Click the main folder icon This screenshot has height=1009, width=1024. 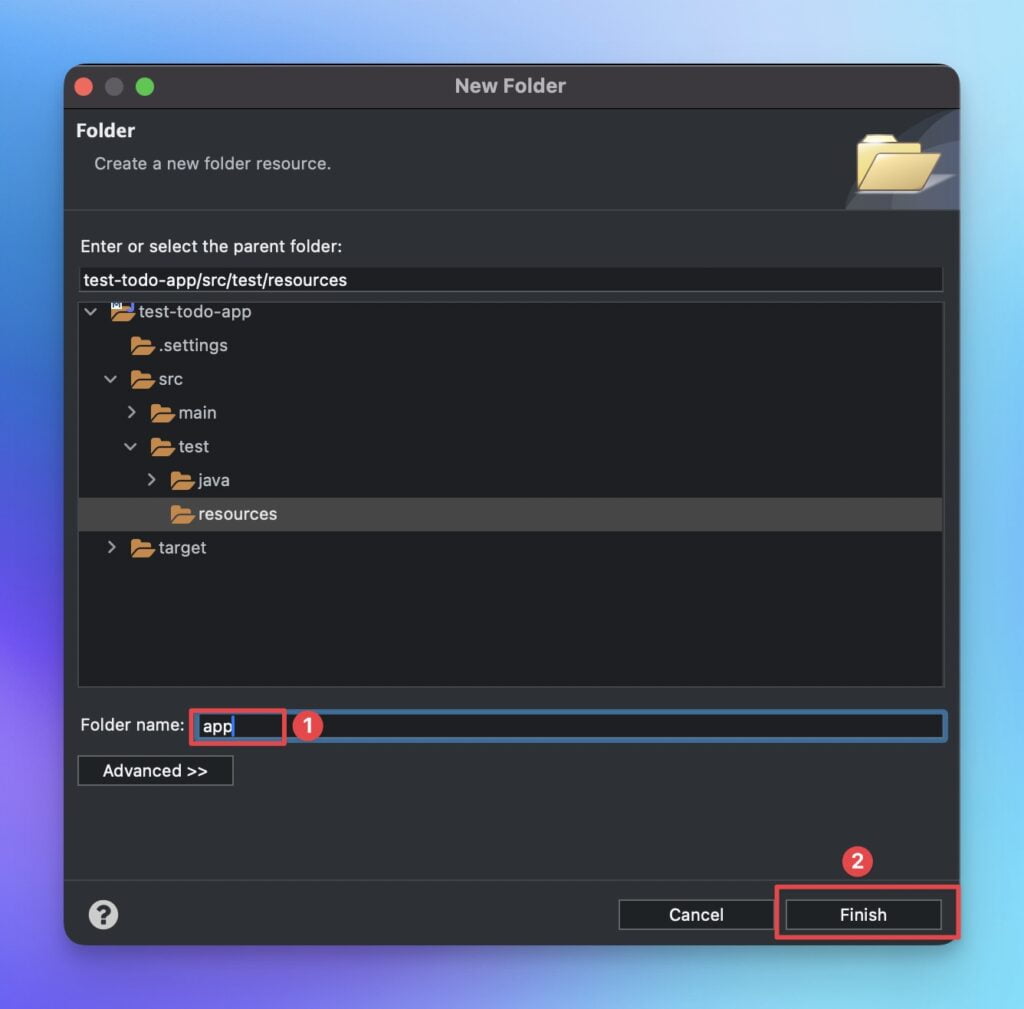[x=162, y=413]
